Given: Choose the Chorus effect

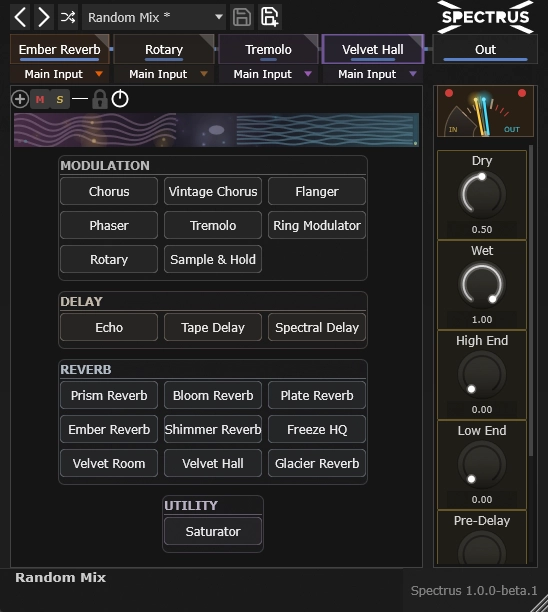Looking at the screenshot, I should (x=109, y=191).
